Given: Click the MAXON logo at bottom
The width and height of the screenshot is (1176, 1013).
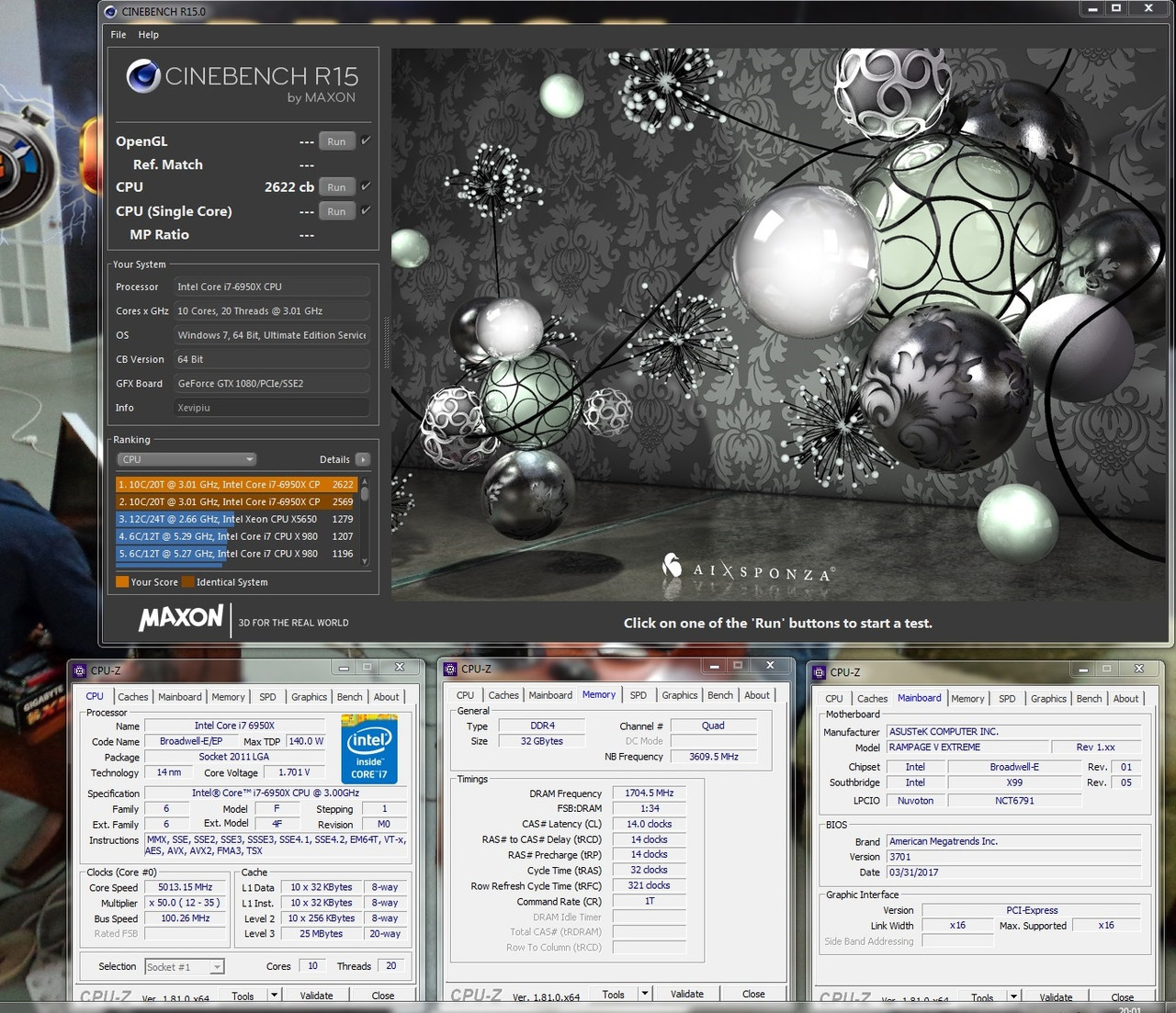Looking at the screenshot, I should tap(181, 617).
